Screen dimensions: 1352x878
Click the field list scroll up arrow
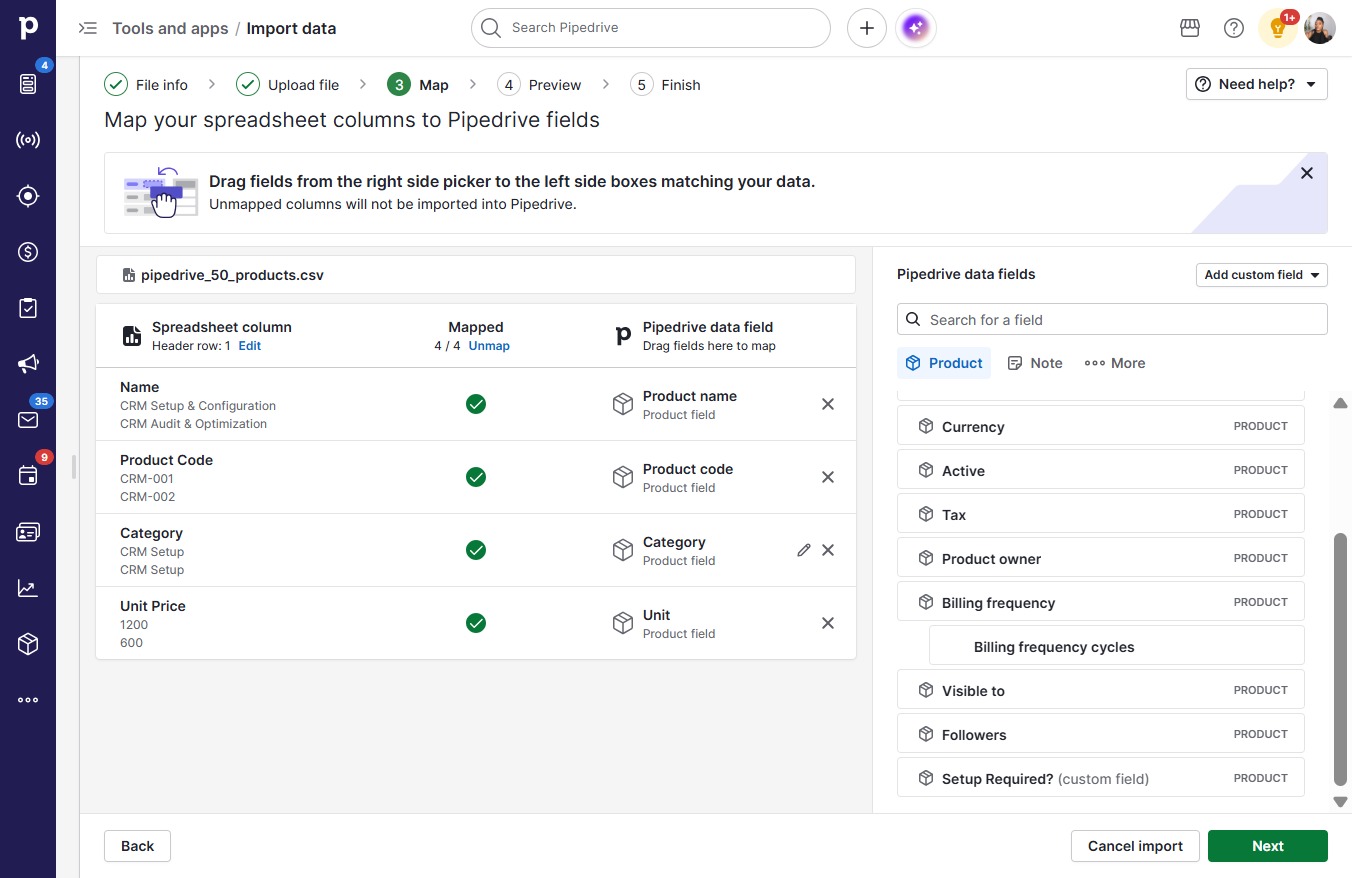point(1341,403)
